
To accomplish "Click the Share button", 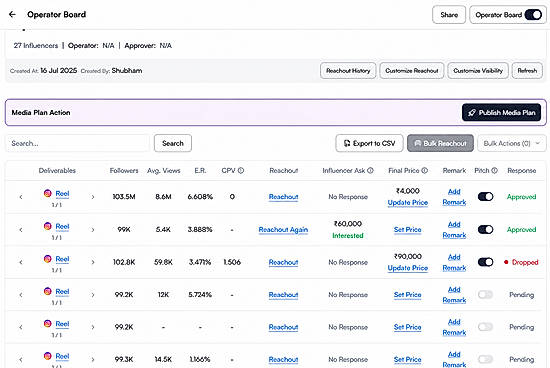I will click(449, 15).
